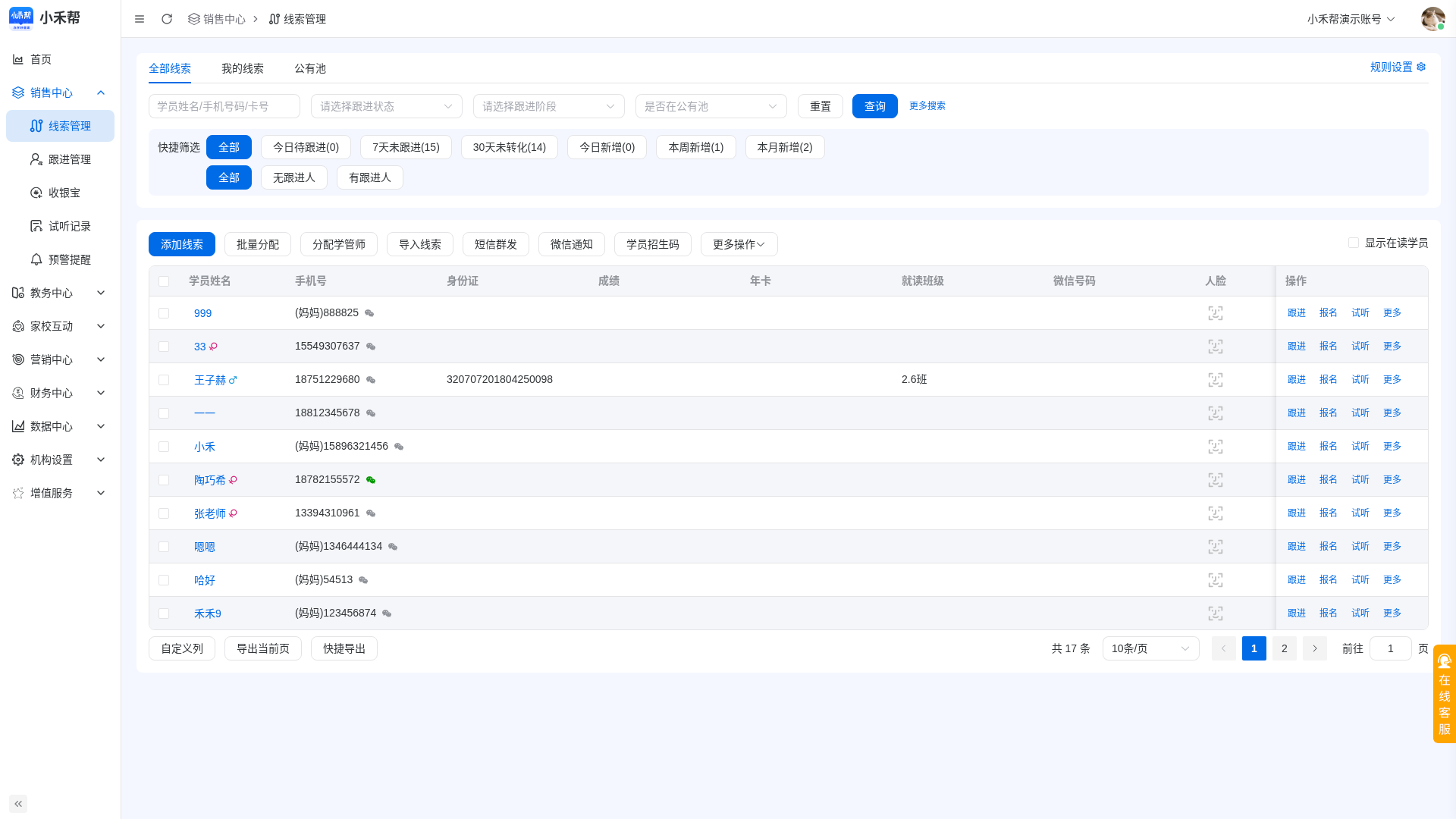The height and width of the screenshot is (819, 1456).
Task: Switch to the 公有池 tab
Action: (310, 68)
